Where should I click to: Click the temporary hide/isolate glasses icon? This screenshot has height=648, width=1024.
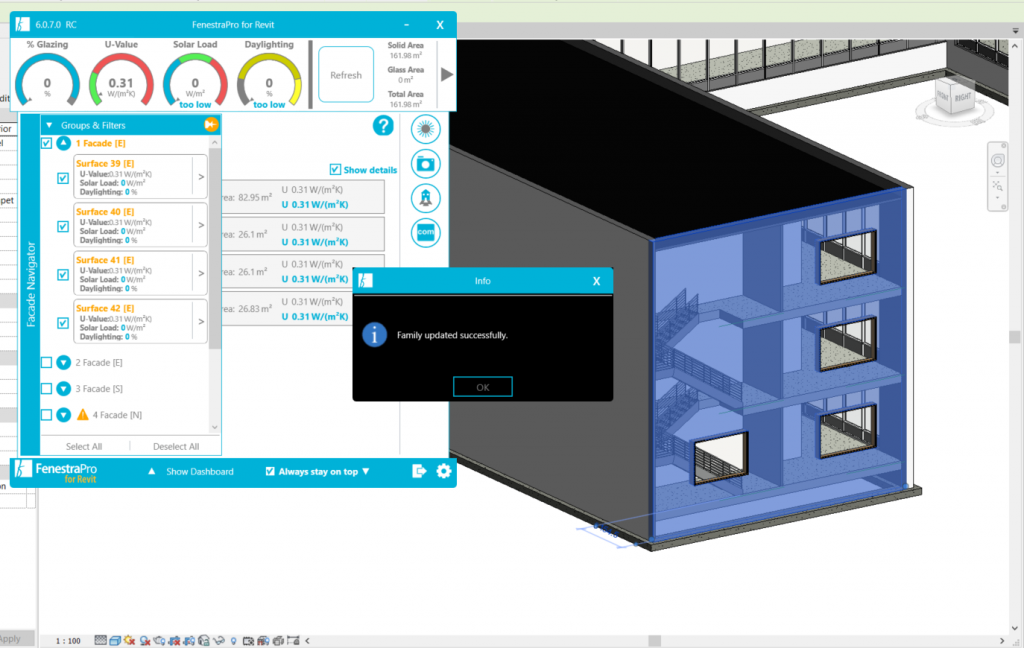[x=219, y=641]
